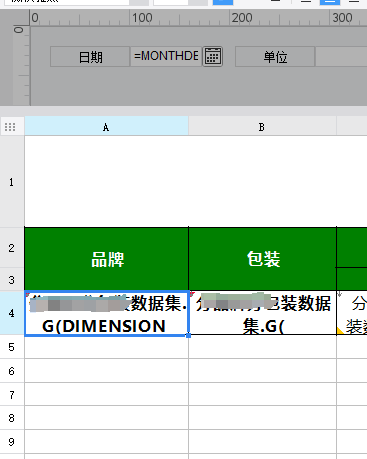Open the calendar picker icon beside the date field
This screenshot has width=367, height=459.
coord(212,56)
